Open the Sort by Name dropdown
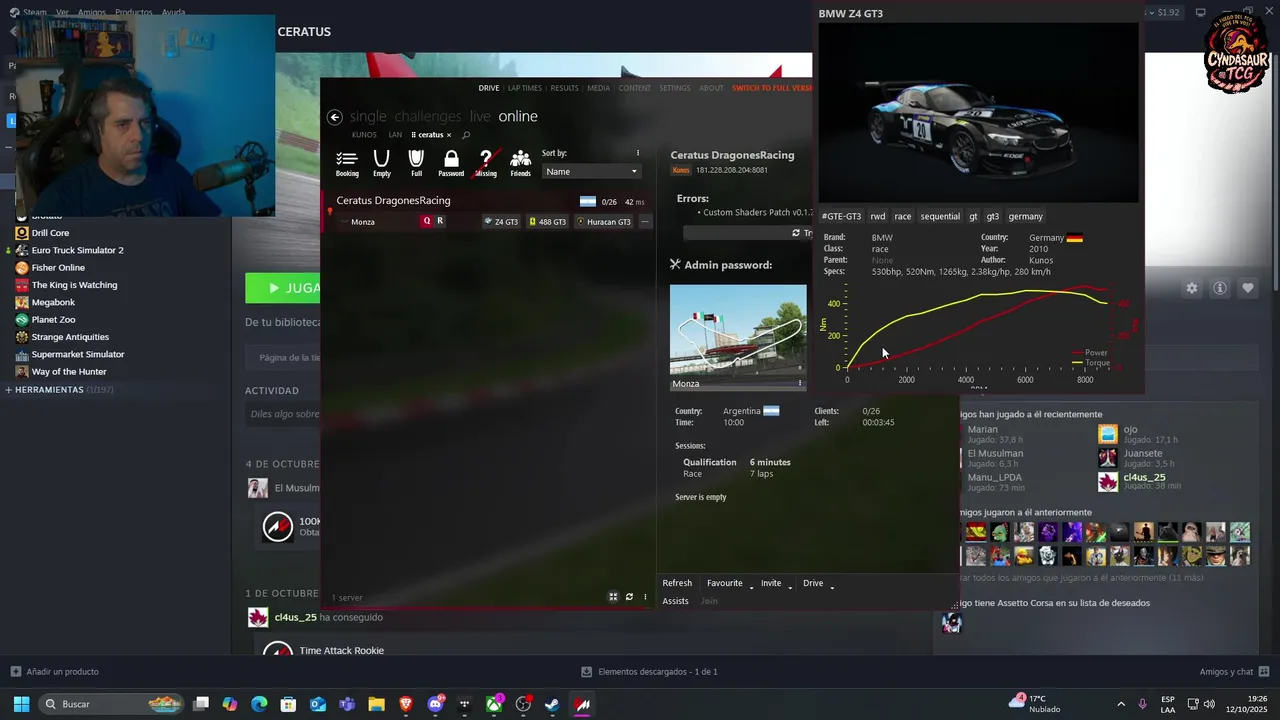Viewport: 1280px width, 720px height. (590, 171)
